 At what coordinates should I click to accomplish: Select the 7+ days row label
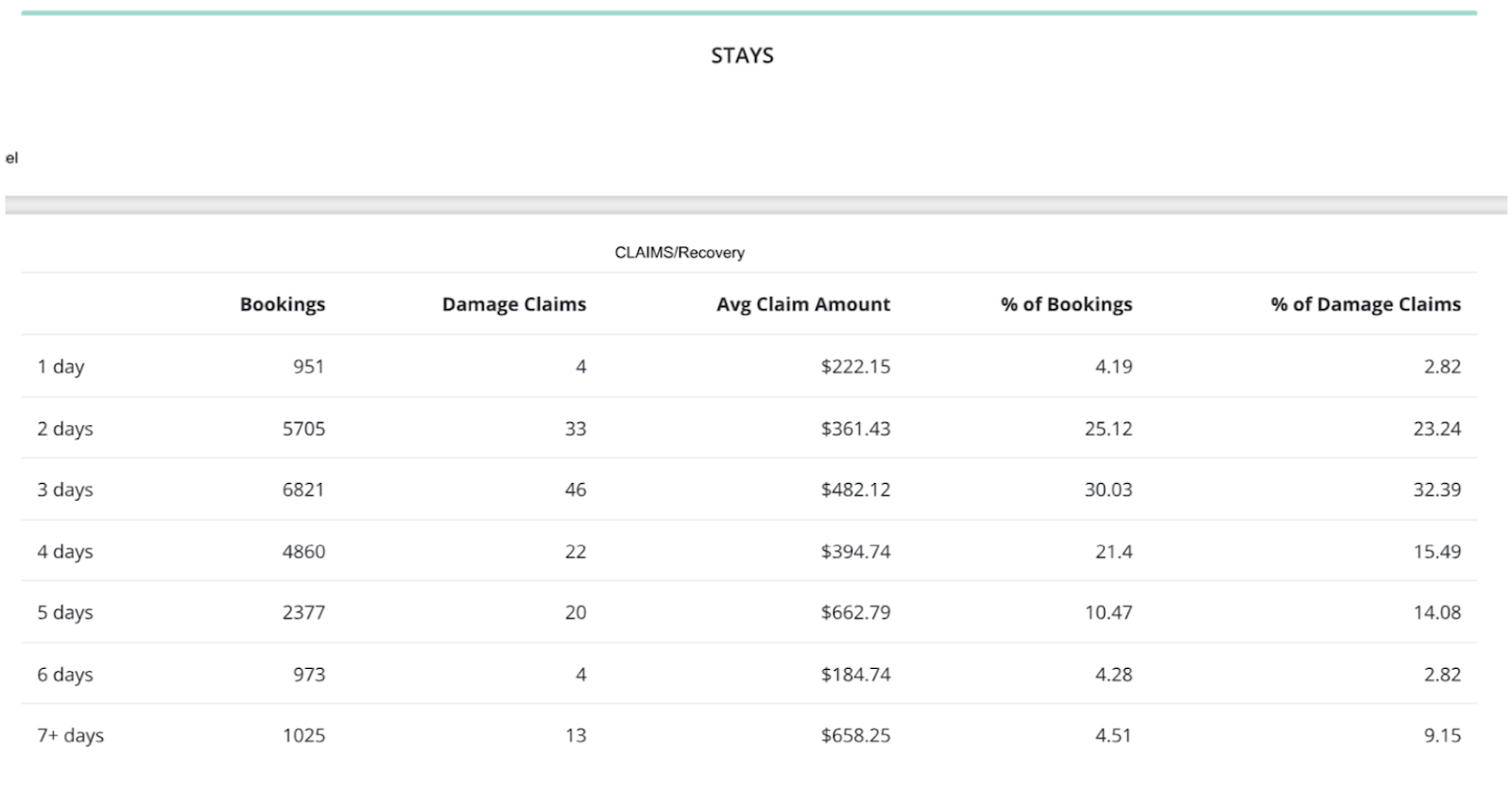[x=70, y=736]
